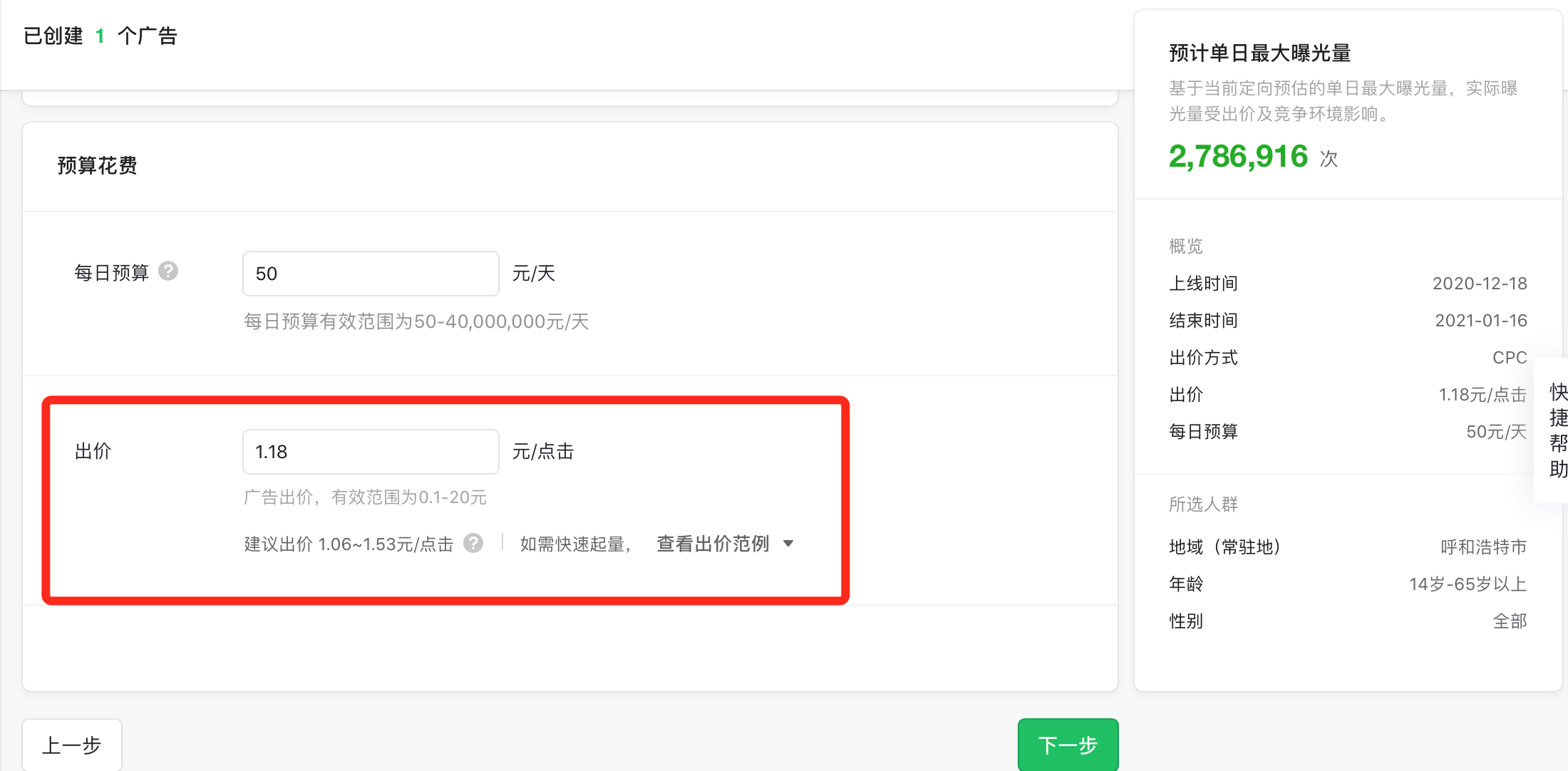Click the 预算花费 section heading

[x=97, y=166]
